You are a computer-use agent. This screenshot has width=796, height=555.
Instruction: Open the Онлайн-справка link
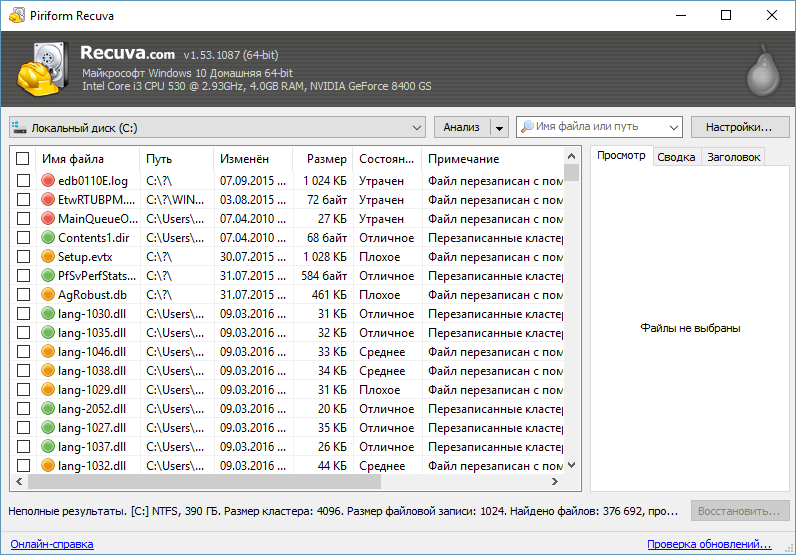[52, 544]
